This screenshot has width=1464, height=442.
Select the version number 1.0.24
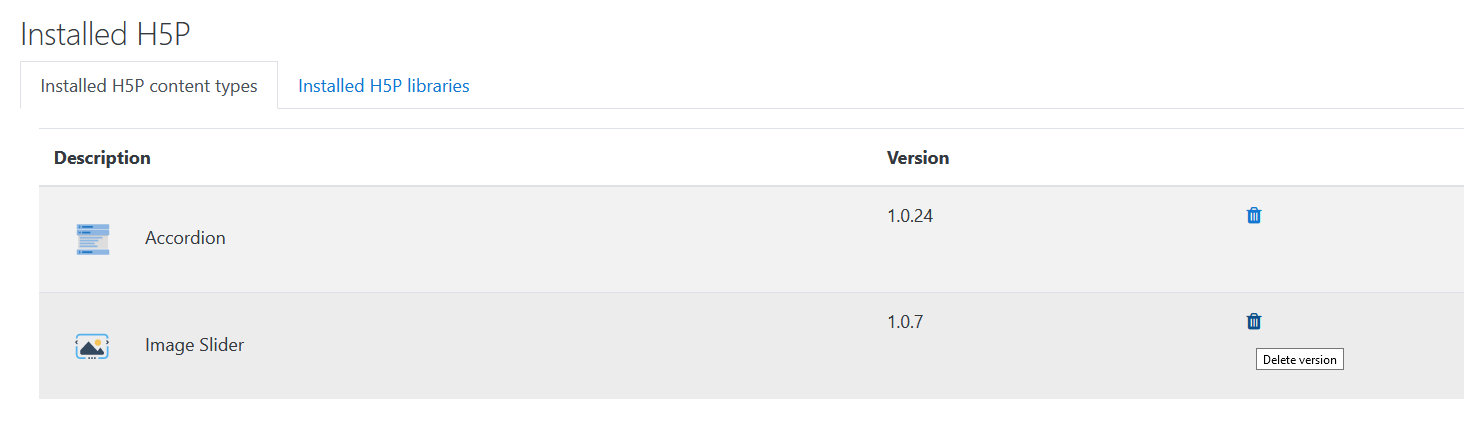(x=910, y=215)
